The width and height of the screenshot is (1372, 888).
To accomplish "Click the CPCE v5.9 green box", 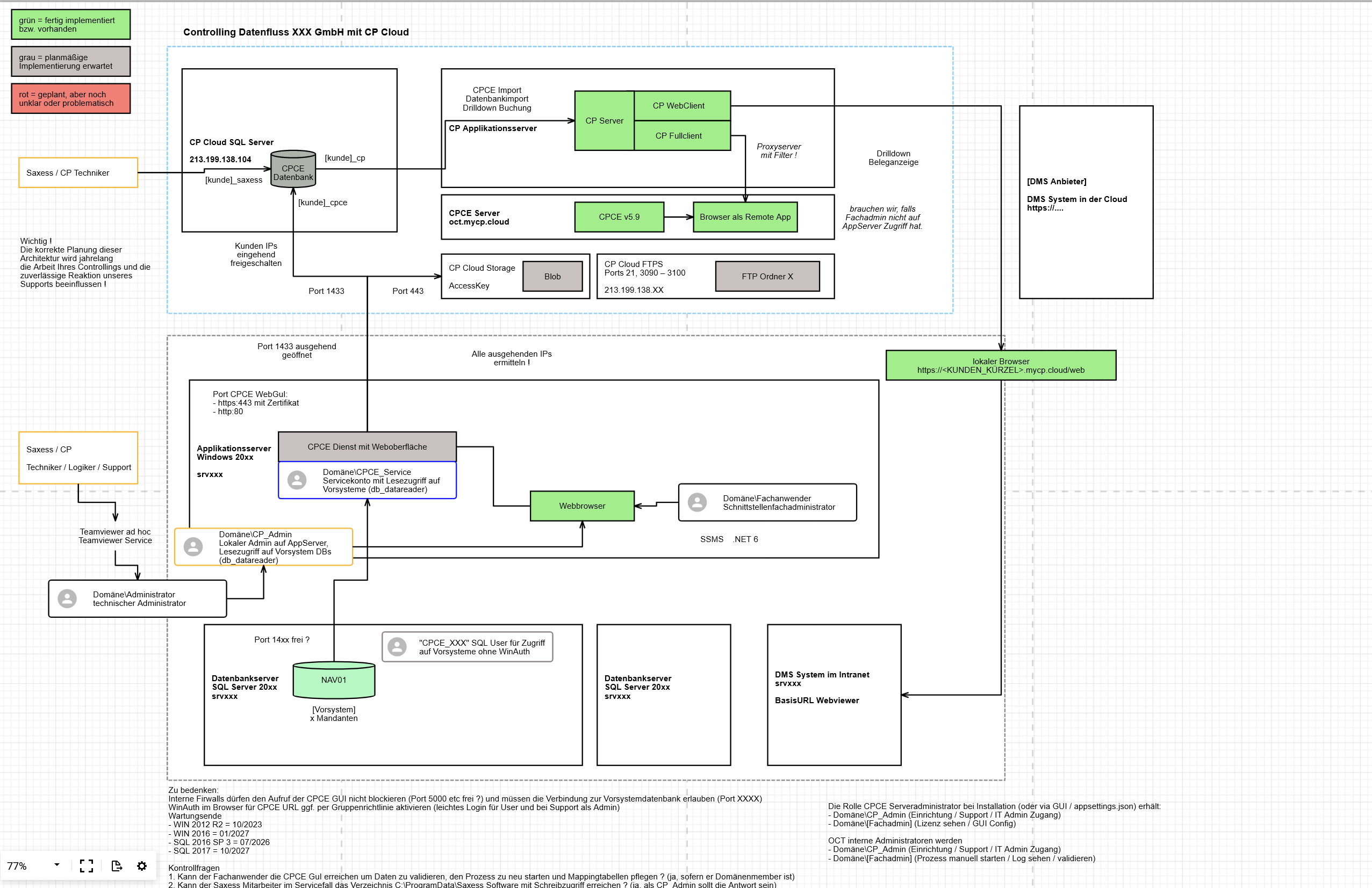I will 619,216.
